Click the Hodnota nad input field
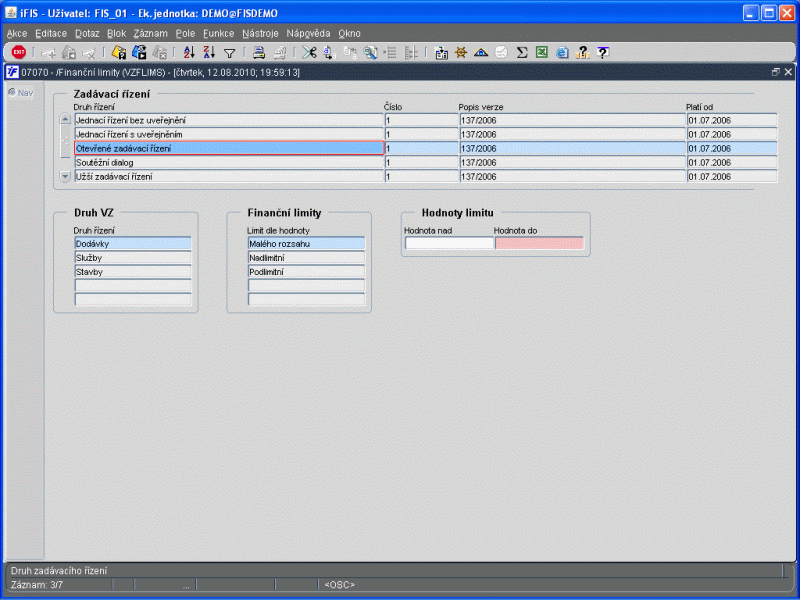 [x=449, y=243]
